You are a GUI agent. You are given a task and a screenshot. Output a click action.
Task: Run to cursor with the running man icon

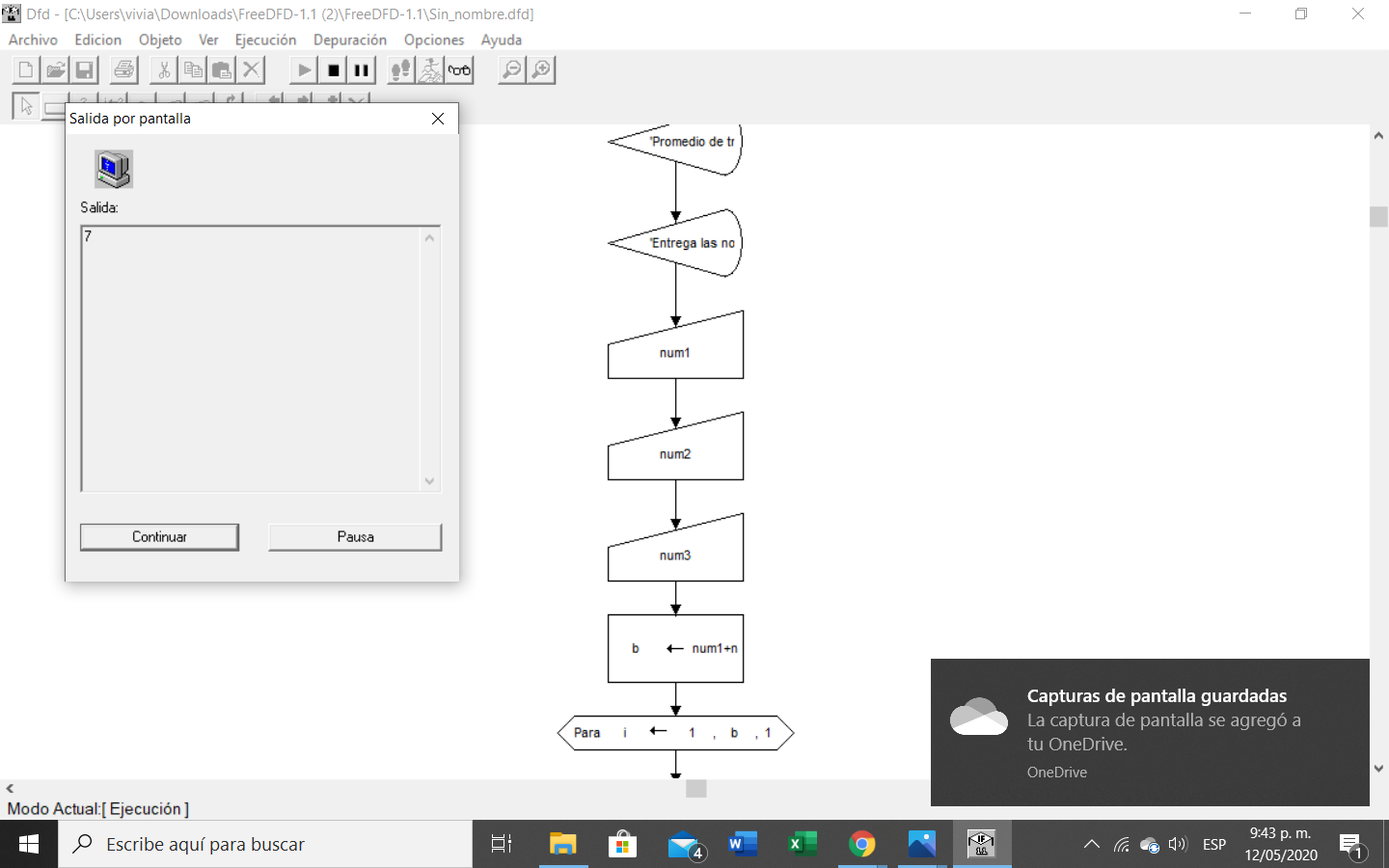(430, 69)
